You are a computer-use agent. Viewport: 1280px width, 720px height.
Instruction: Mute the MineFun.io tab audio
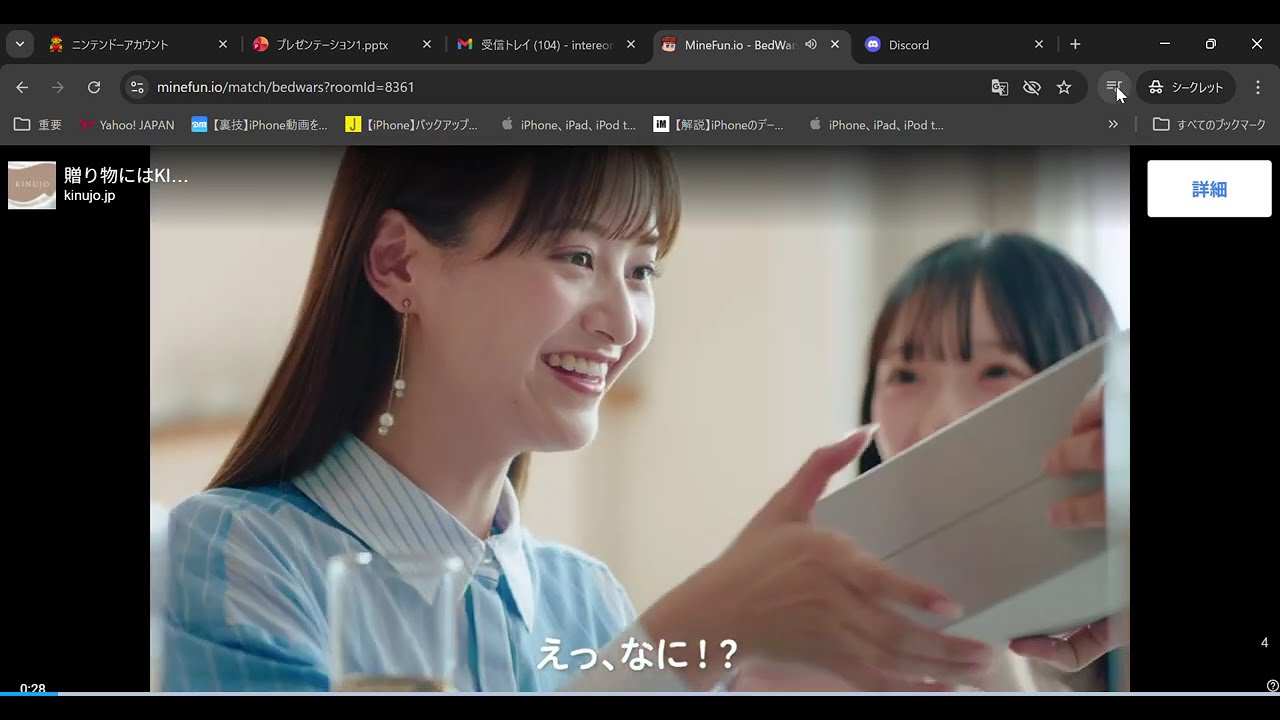click(811, 44)
